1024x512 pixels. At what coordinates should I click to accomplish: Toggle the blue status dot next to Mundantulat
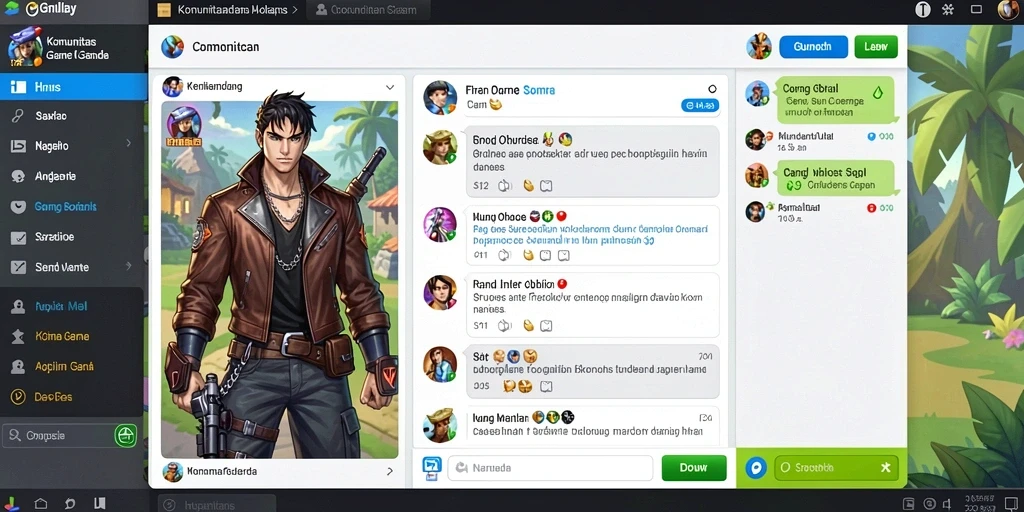click(871, 136)
